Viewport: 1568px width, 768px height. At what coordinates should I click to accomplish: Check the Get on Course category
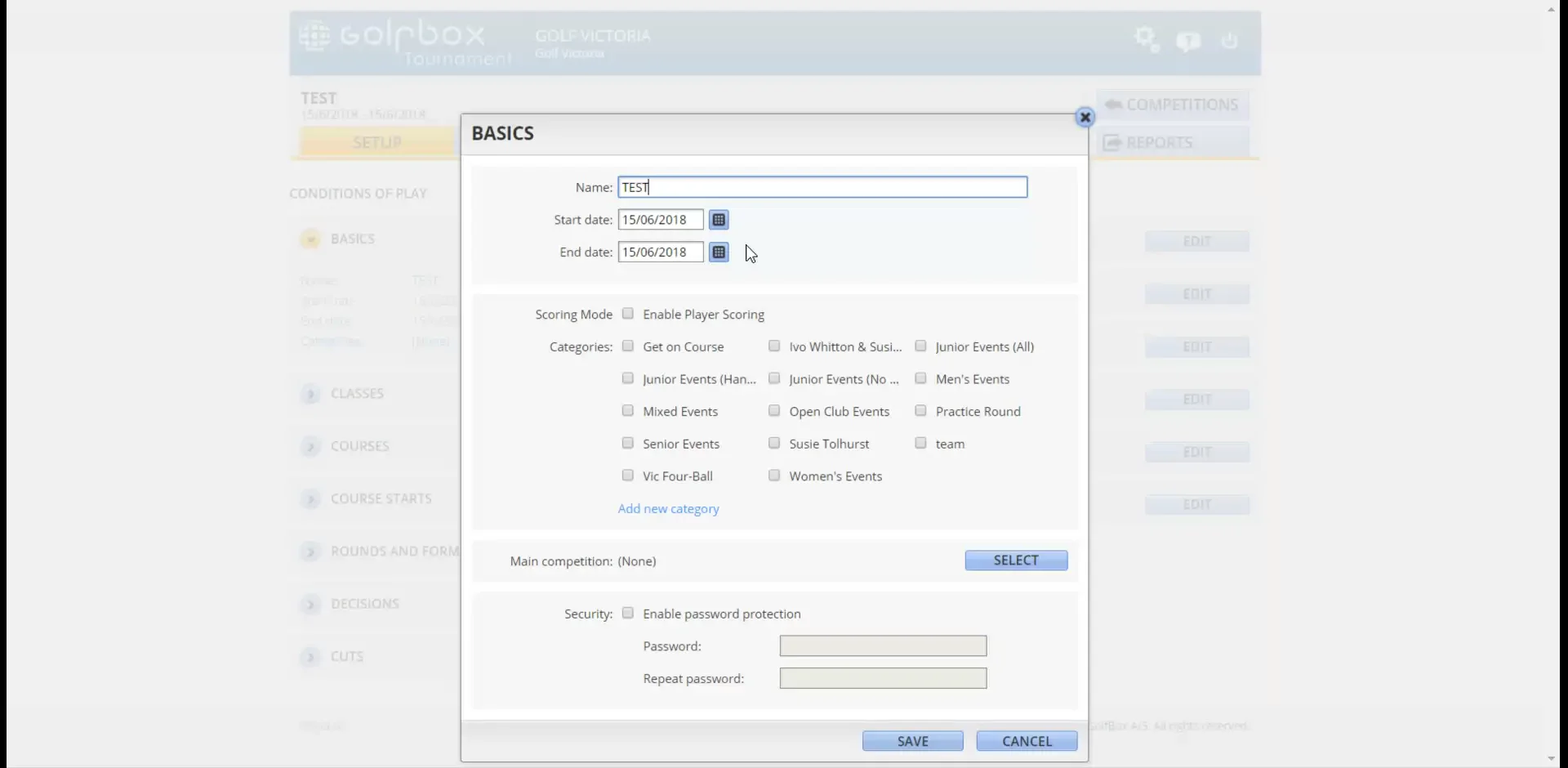point(627,346)
